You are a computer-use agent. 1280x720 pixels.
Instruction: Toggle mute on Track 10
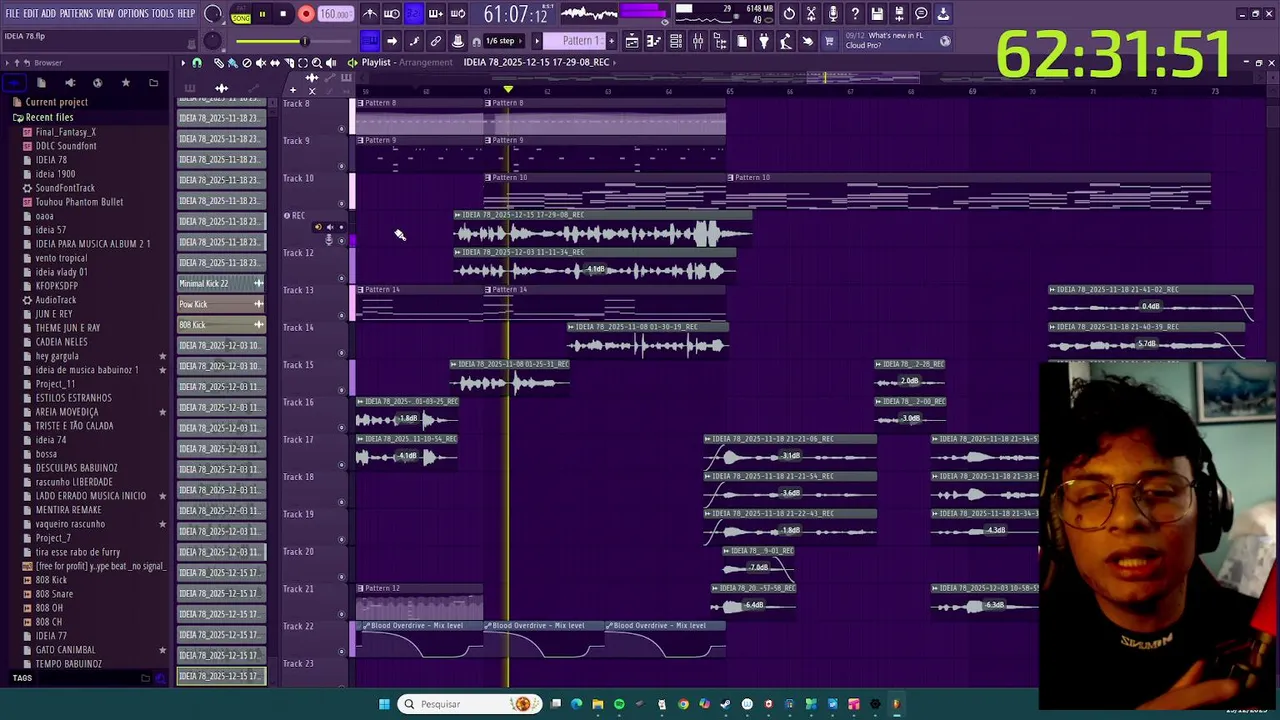pyautogui.click(x=342, y=203)
